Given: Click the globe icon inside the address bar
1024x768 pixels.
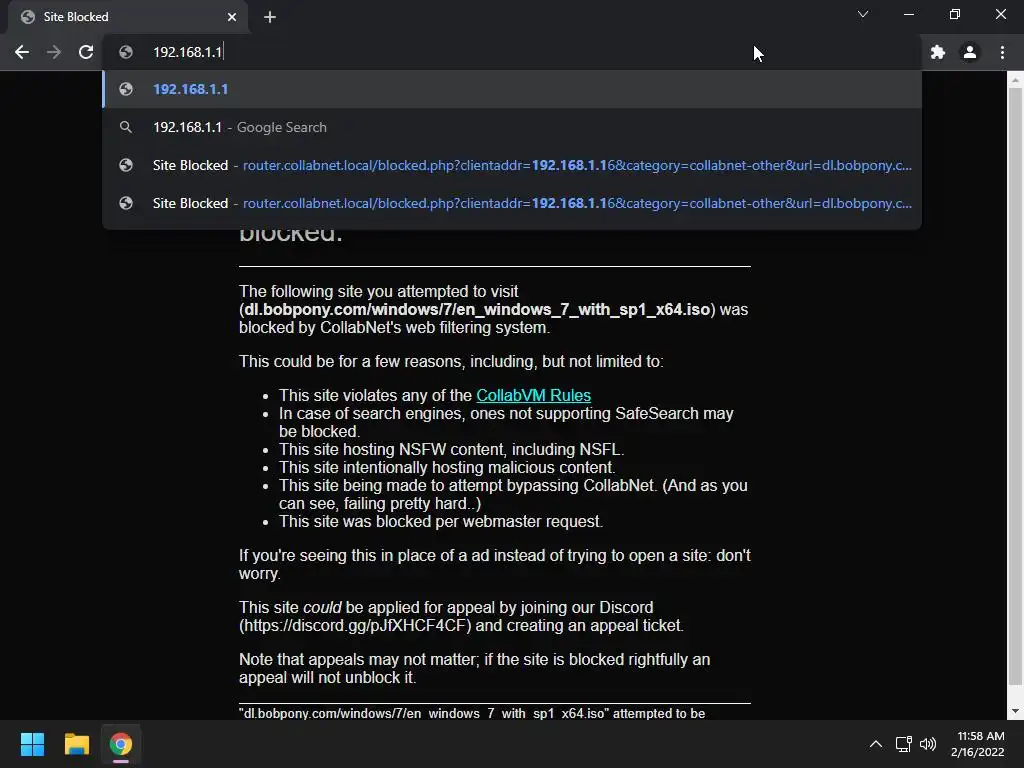Looking at the screenshot, I should coord(126,52).
